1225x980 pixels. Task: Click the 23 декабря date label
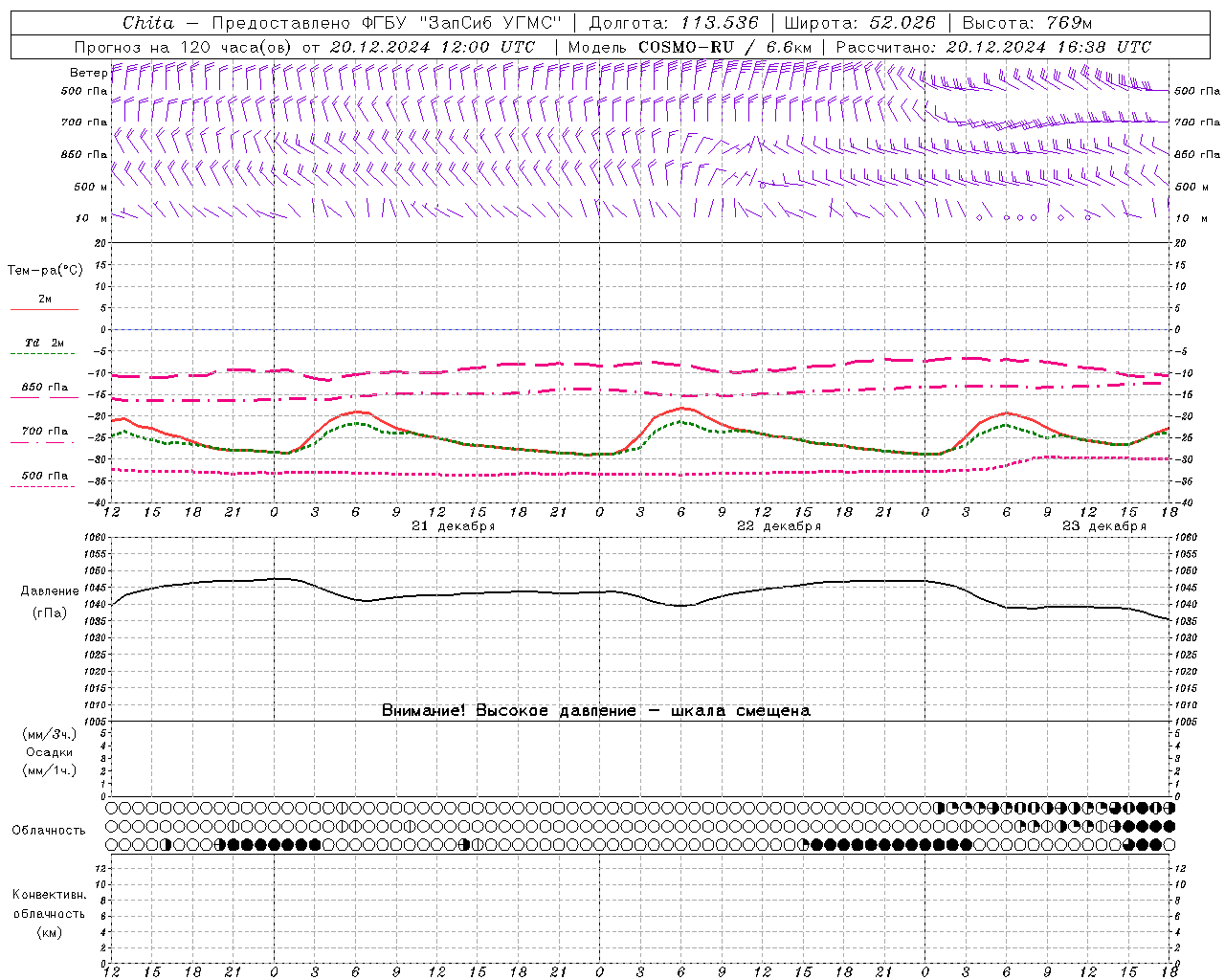point(1104,526)
